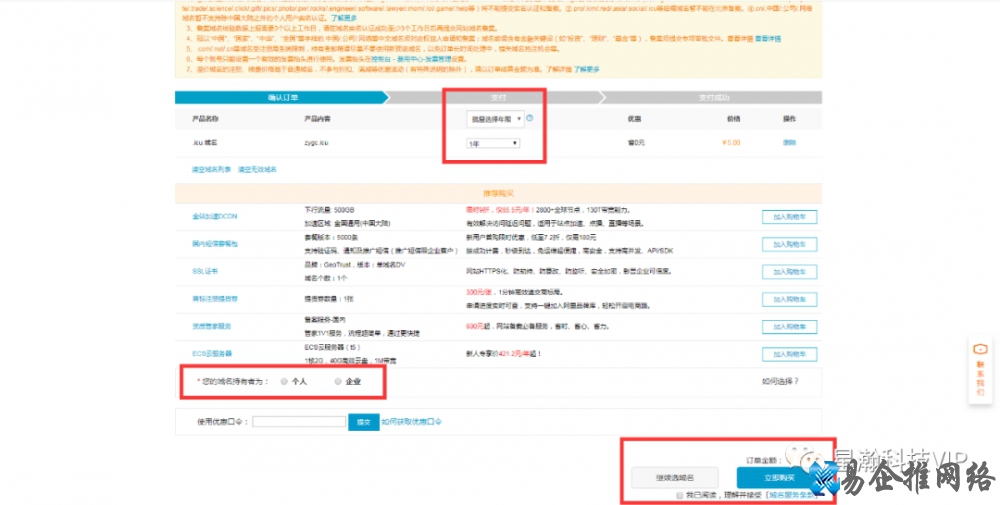The height and width of the screenshot is (505, 1000).
Task: Open the 如何选择 help link
Action: [780, 381]
